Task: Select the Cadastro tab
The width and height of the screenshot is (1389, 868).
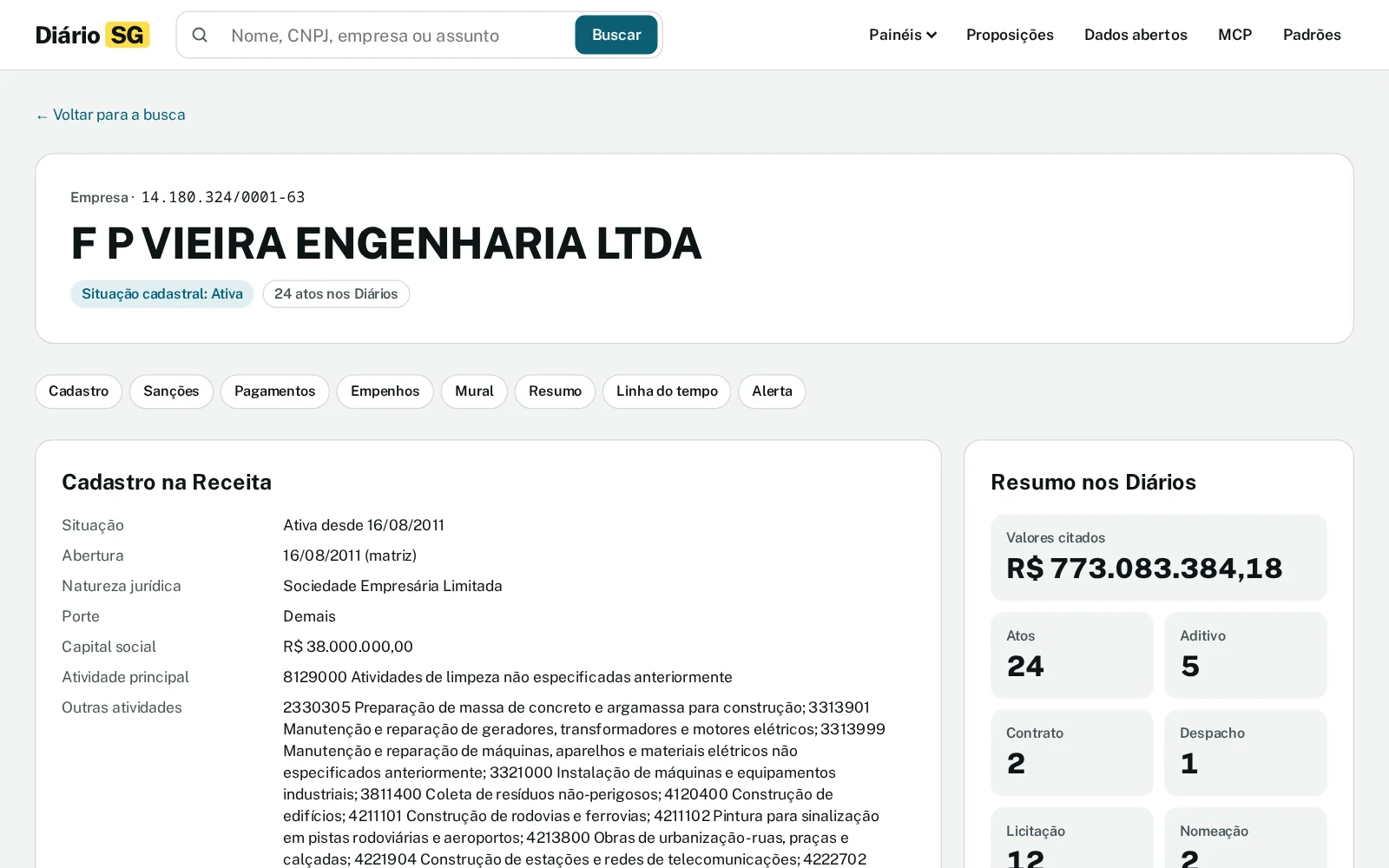Action: click(x=79, y=391)
